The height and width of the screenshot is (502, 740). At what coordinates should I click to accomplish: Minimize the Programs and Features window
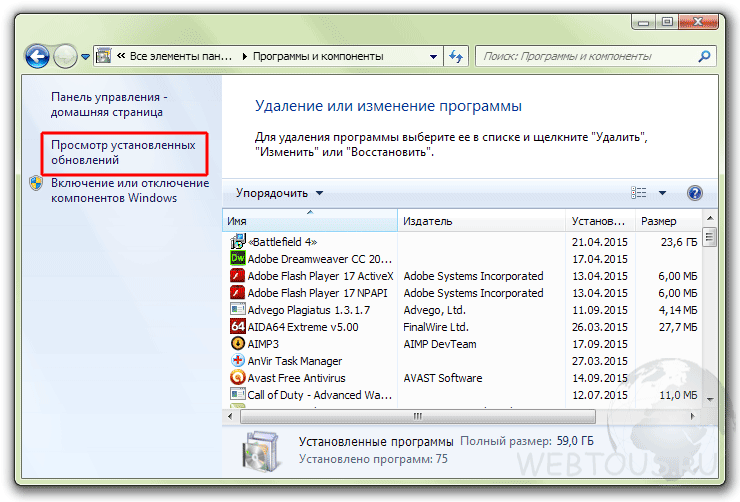click(x=643, y=22)
